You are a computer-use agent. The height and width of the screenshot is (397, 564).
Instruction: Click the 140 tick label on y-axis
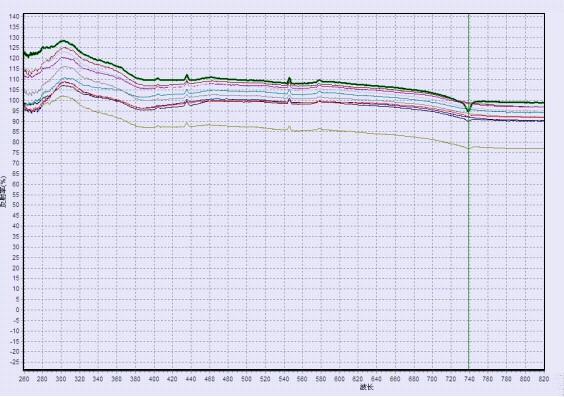click(14, 17)
